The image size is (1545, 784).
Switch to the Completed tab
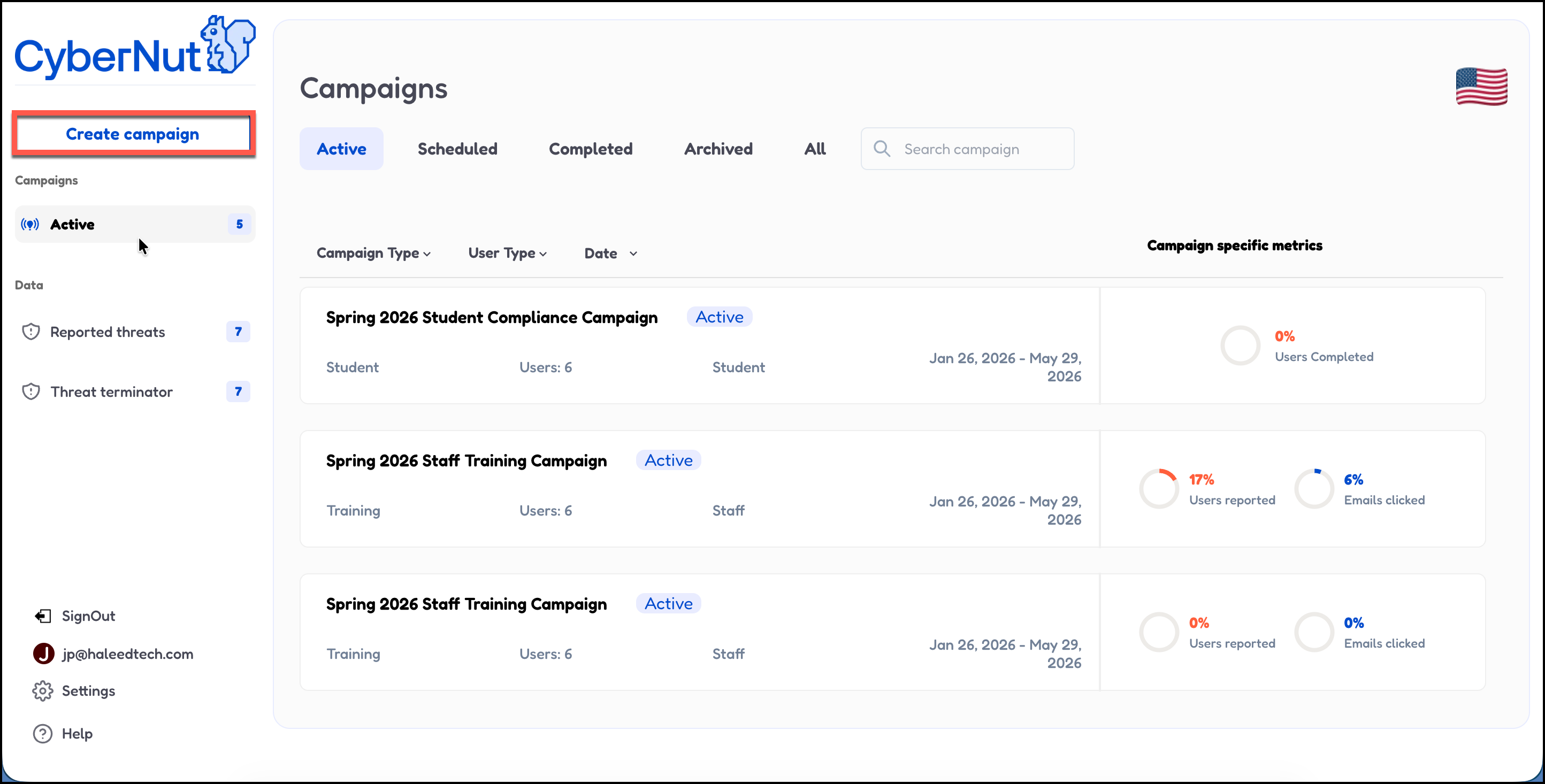click(x=590, y=149)
